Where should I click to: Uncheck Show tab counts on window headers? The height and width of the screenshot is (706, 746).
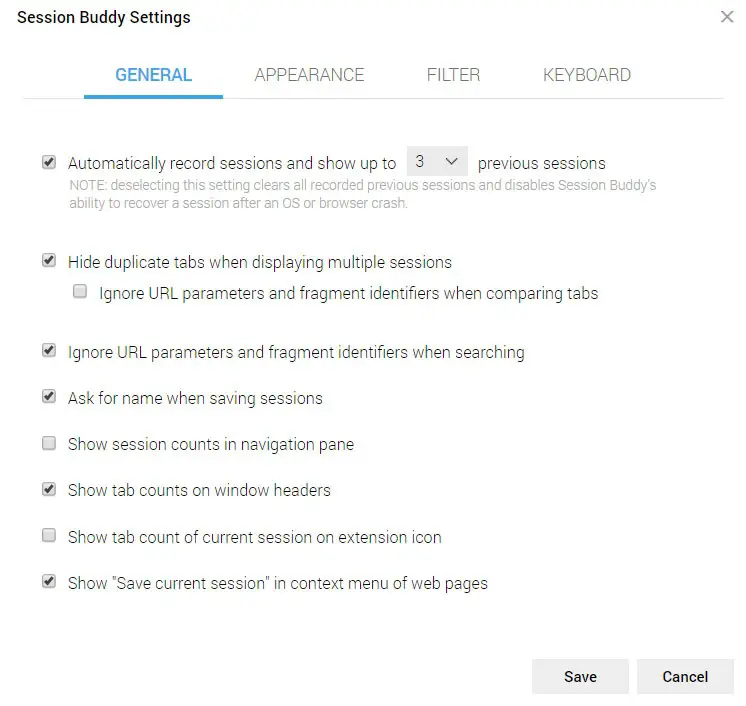[49, 489]
